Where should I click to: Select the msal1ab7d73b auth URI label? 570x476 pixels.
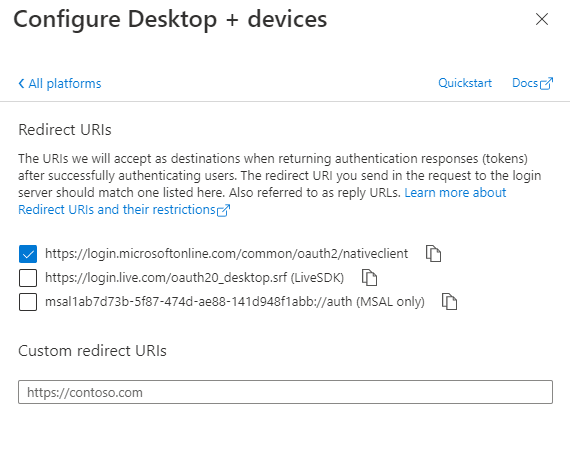[x=235, y=302]
